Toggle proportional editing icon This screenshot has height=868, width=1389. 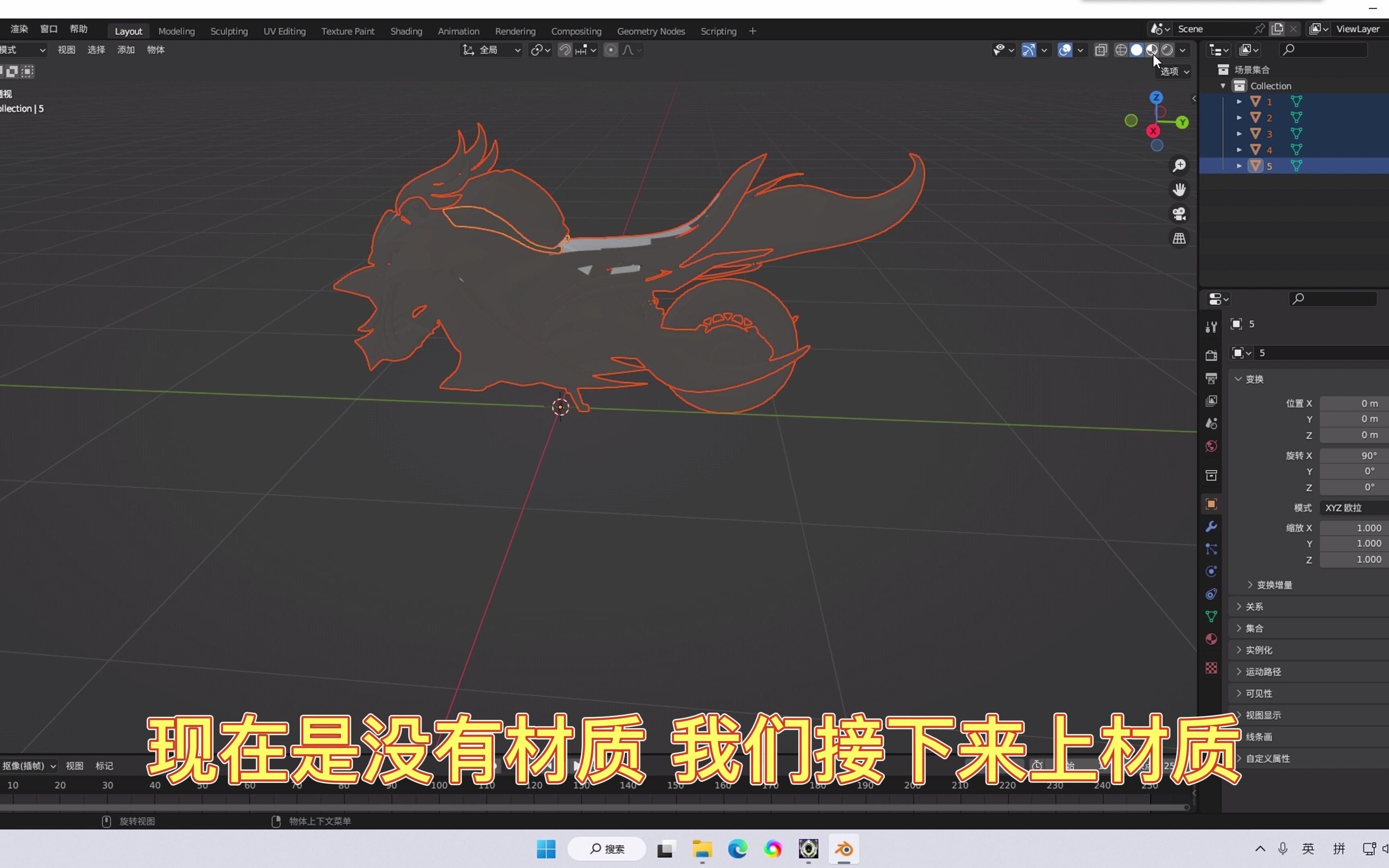point(611,50)
